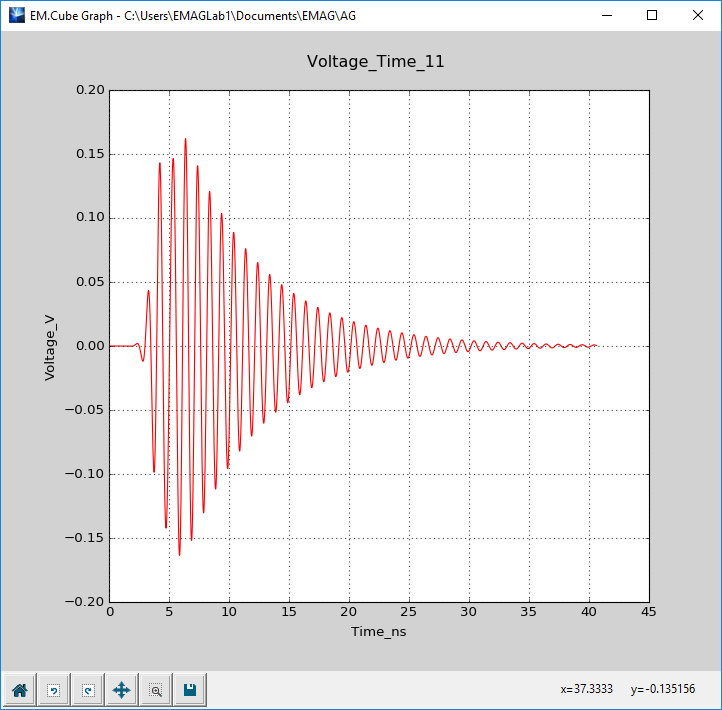
Task: Click the Voltage_V y-axis label
Action: click(50, 348)
